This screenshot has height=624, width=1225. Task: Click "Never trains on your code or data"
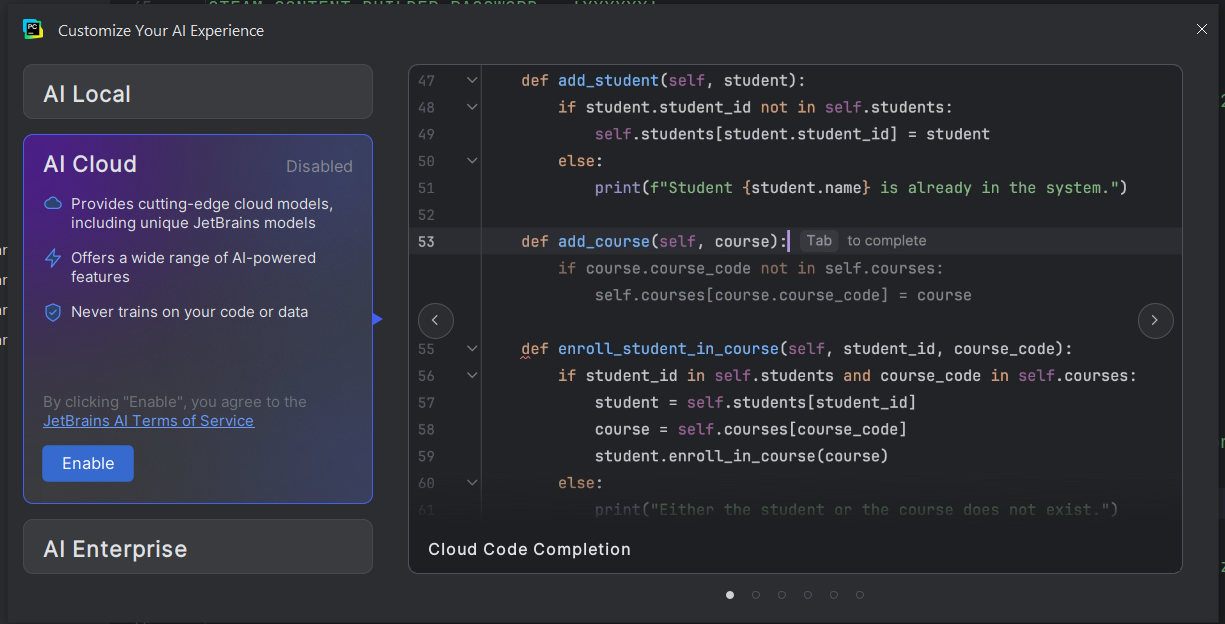pos(190,312)
